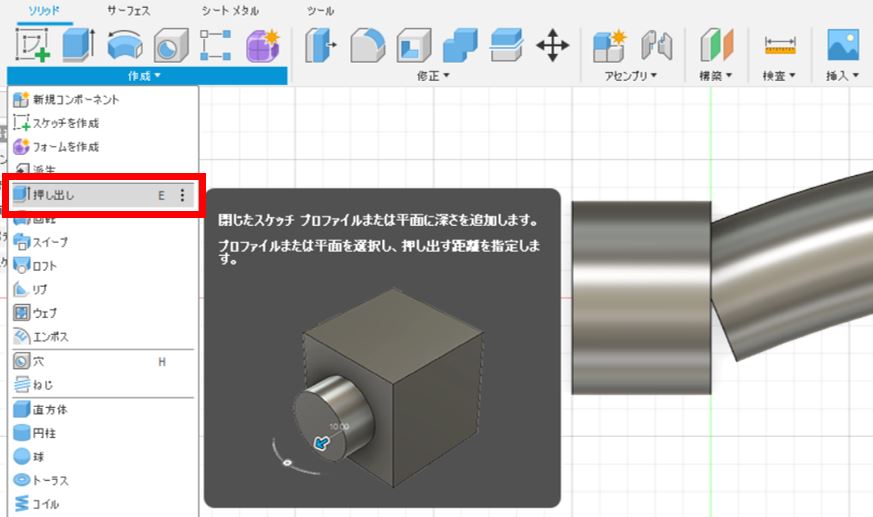This screenshot has width=873, height=517.
Task: Click the Insert image icon
Action: point(843,45)
